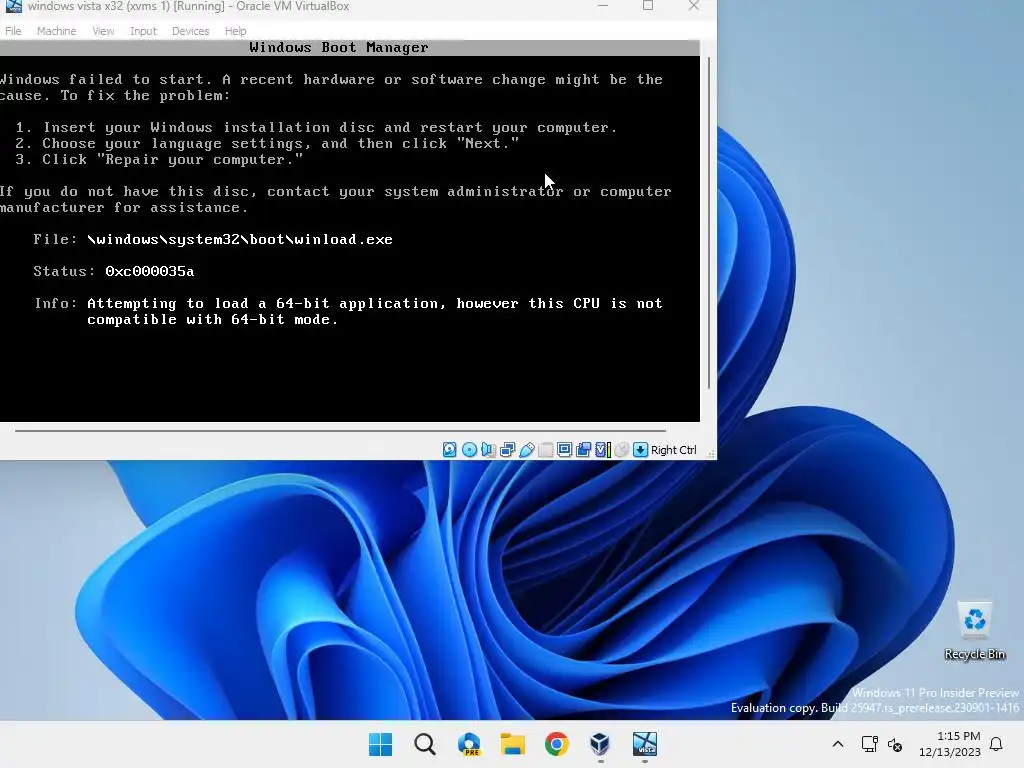This screenshot has height=768, width=1024.
Task: Minimize the VirtualBox VM window
Action: pos(603,6)
